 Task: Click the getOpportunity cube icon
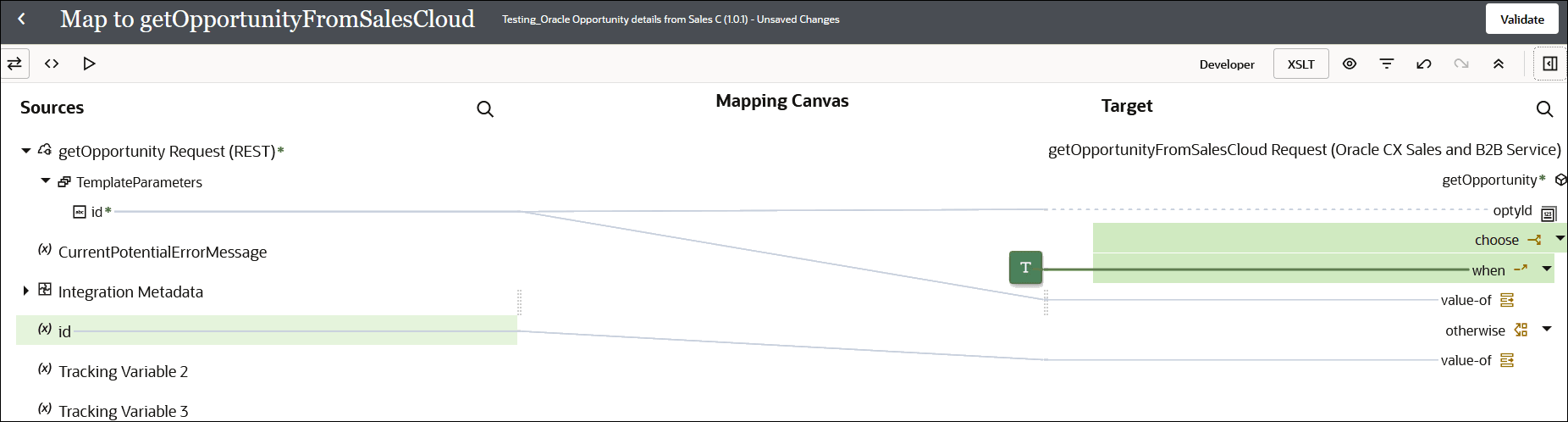pyautogui.click(x=1560, y=180)
